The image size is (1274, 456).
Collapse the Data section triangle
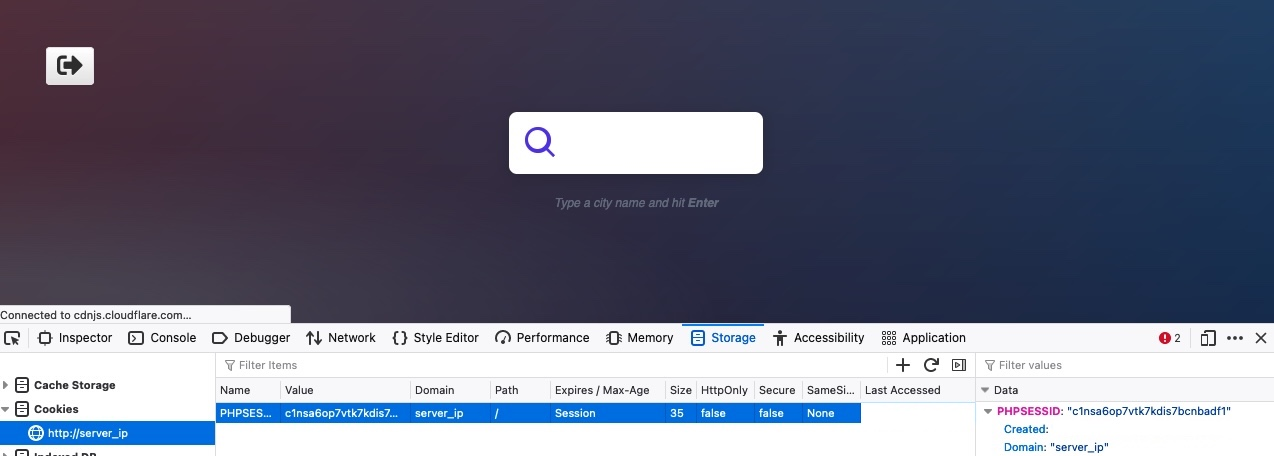(984, 390)
